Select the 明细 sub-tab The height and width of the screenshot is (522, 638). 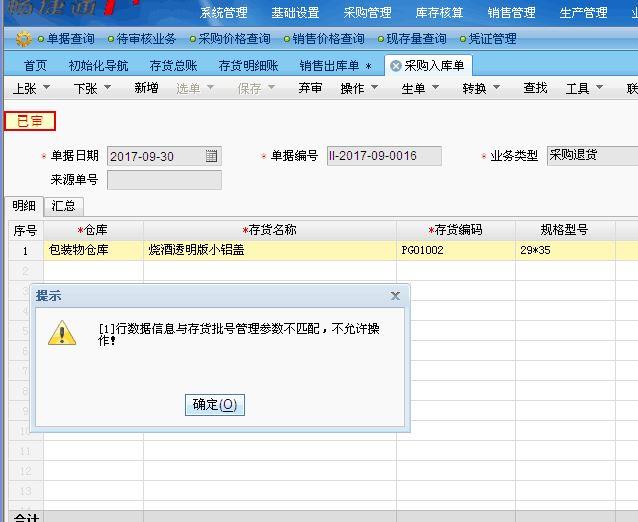pos(24,206)
